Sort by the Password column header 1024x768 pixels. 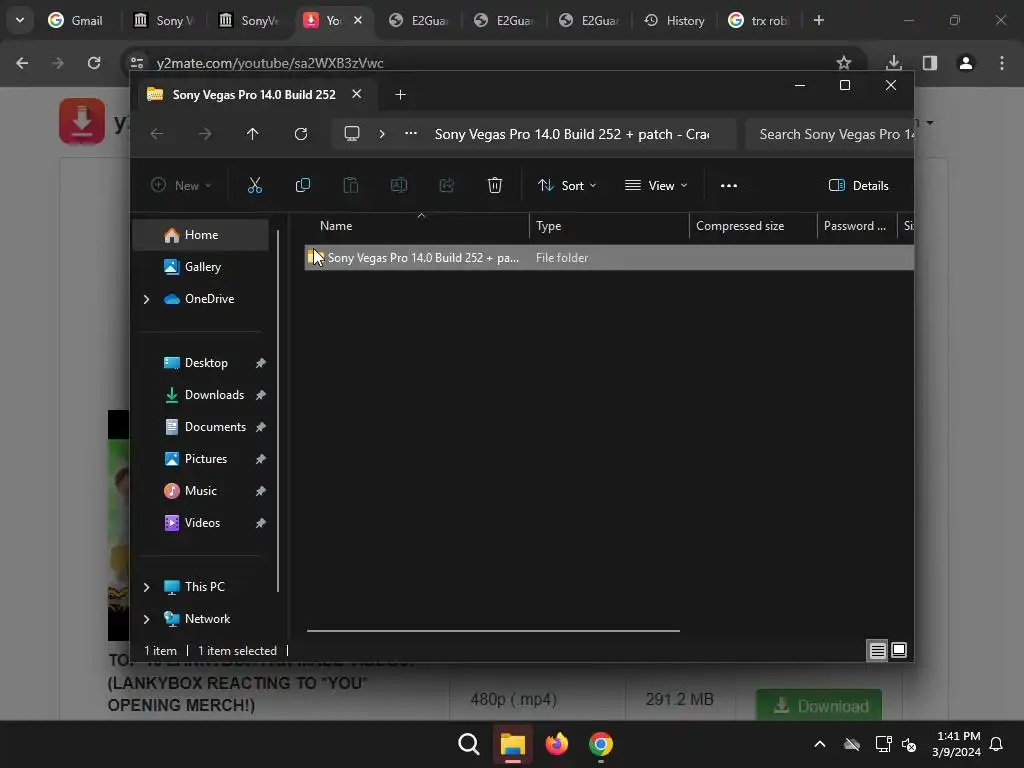click(x=857, y=226)
